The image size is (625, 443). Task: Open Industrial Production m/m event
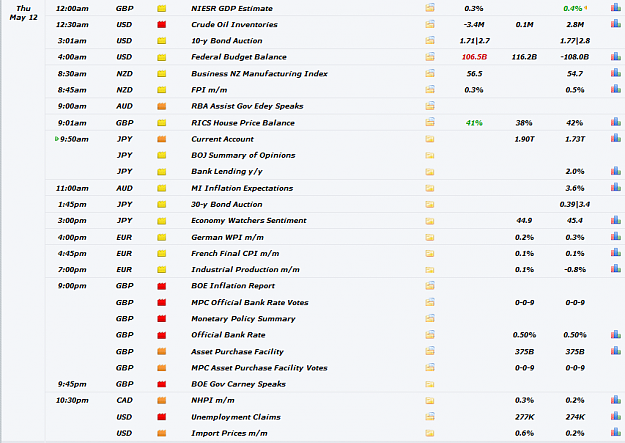pos(245,270)
